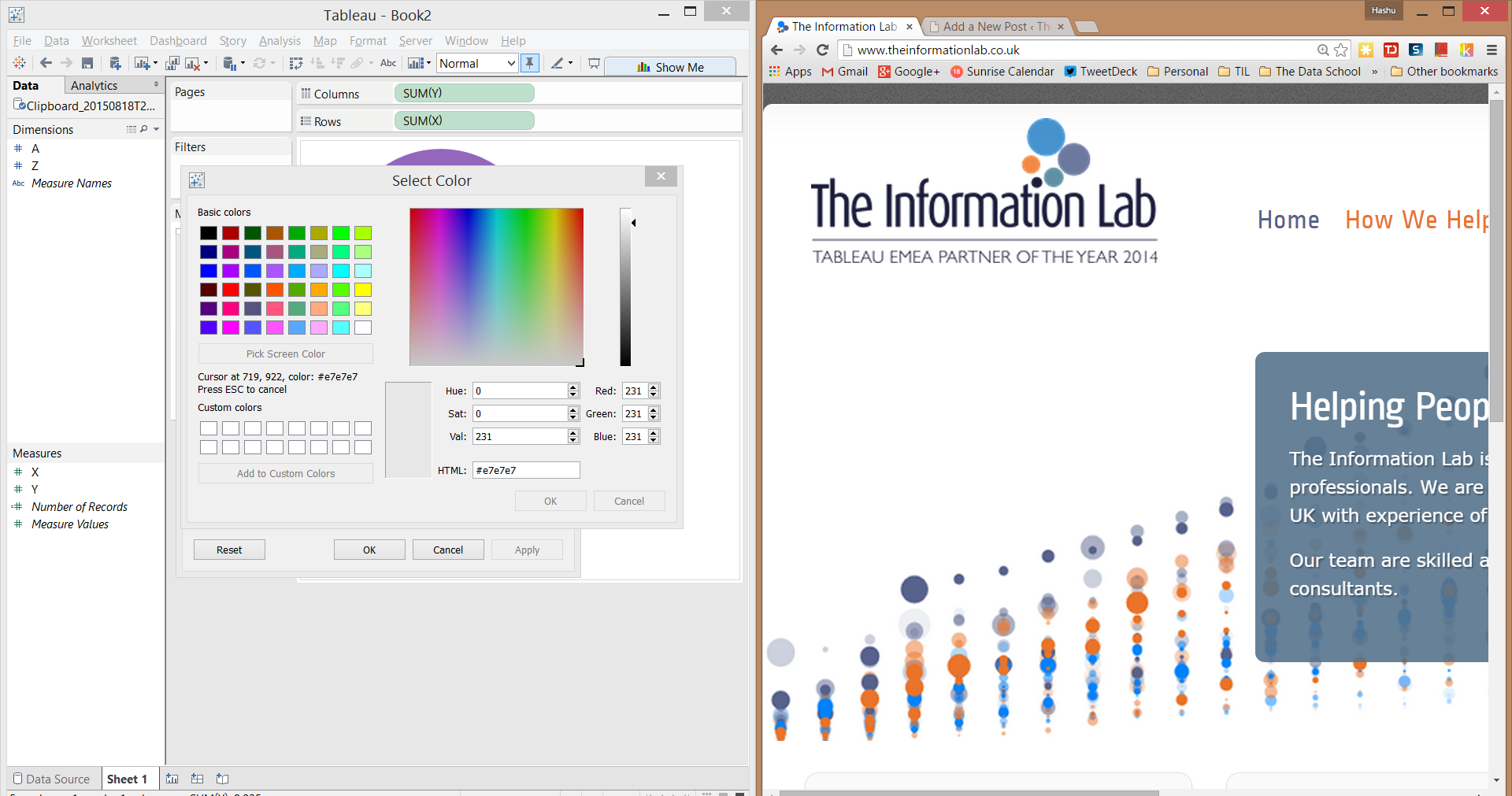
Task: Click the new story tab icon
Action: pyautogui.click(x=223, y=779)
